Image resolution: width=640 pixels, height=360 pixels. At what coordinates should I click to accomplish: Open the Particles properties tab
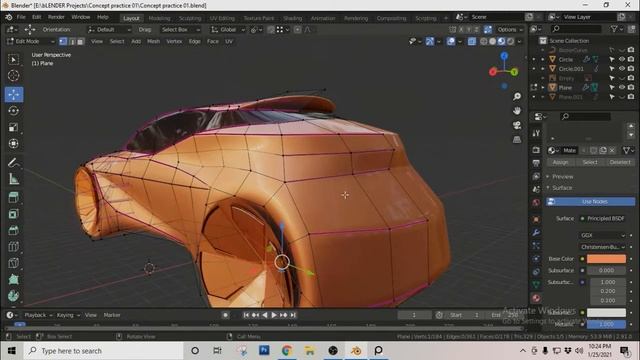point(536,246)
